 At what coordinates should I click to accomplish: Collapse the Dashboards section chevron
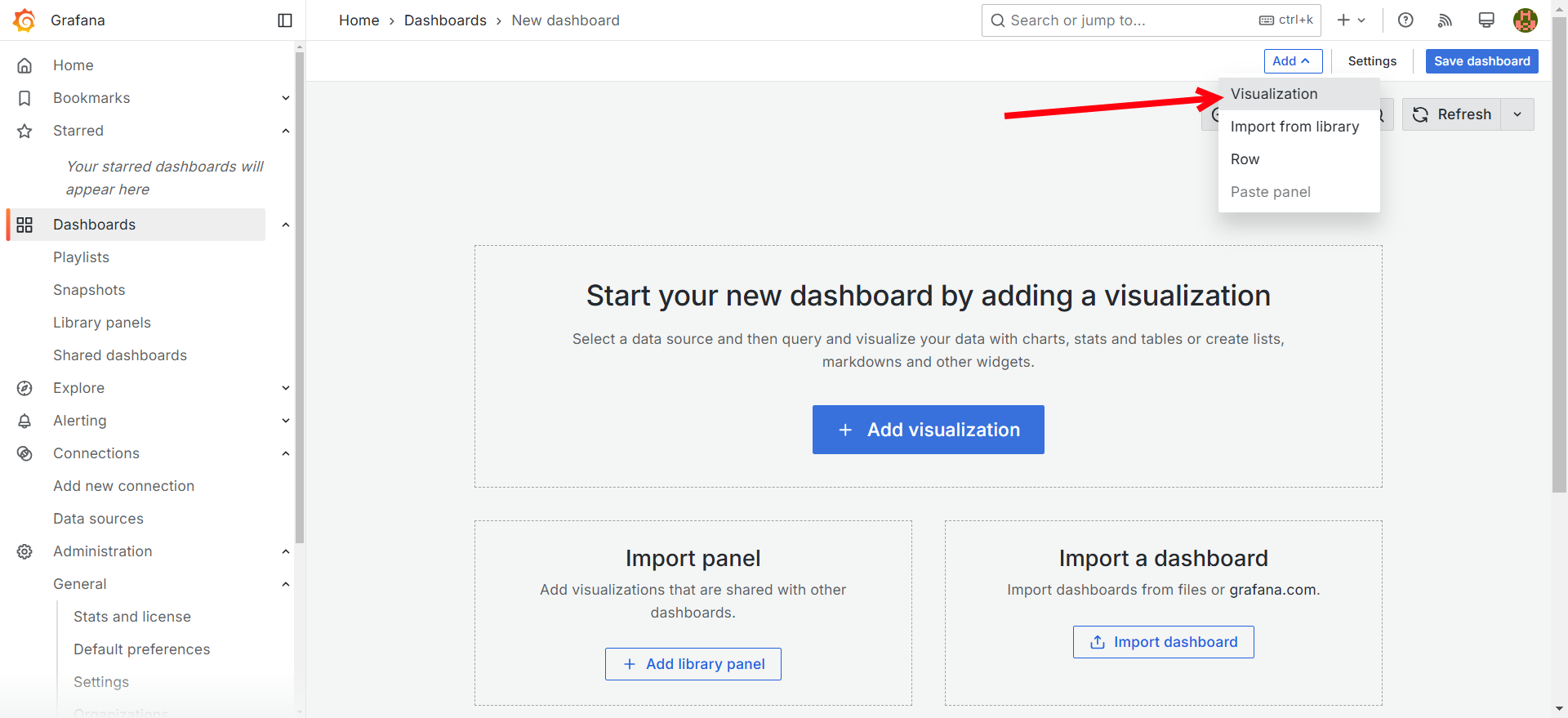coord(286,225)
